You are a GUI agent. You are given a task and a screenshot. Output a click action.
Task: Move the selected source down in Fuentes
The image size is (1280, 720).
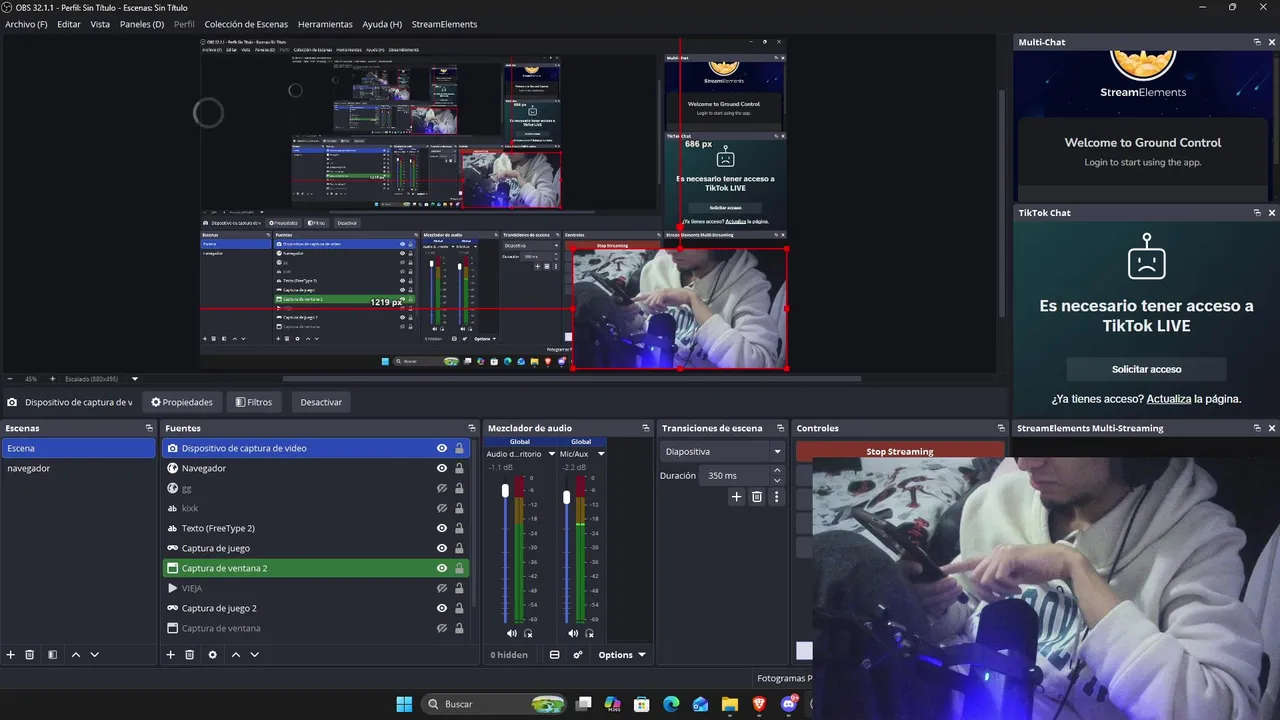click(254, 655)
